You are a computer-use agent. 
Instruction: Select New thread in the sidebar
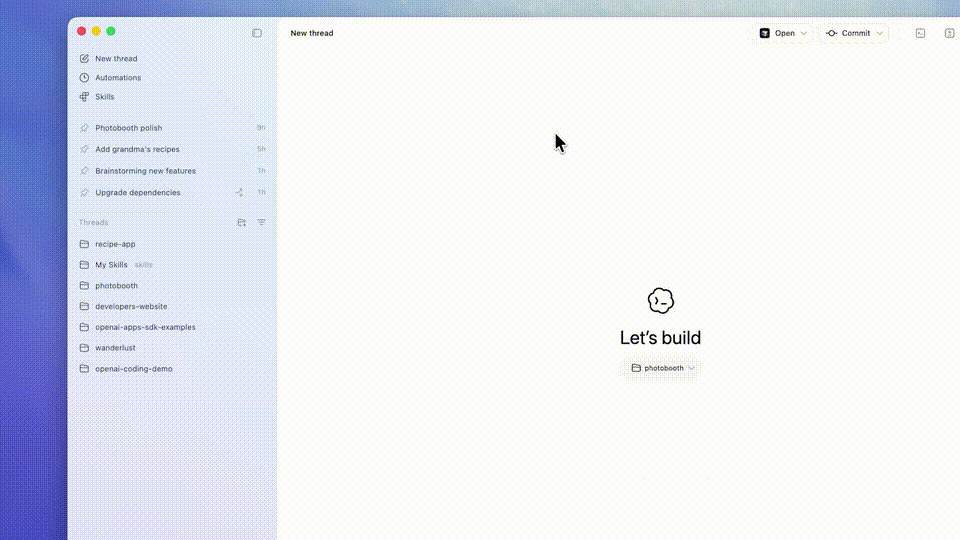(x=116, y=59)
